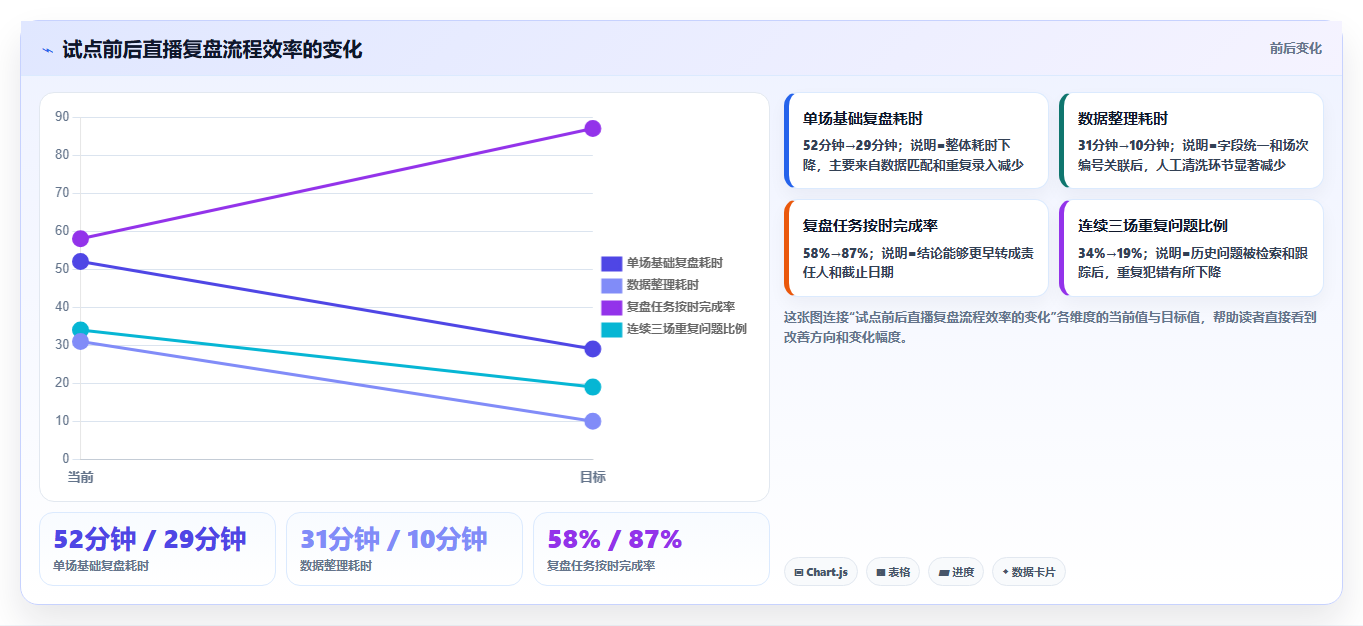Open the Chart.js tag pill

[x=821, y=572]
